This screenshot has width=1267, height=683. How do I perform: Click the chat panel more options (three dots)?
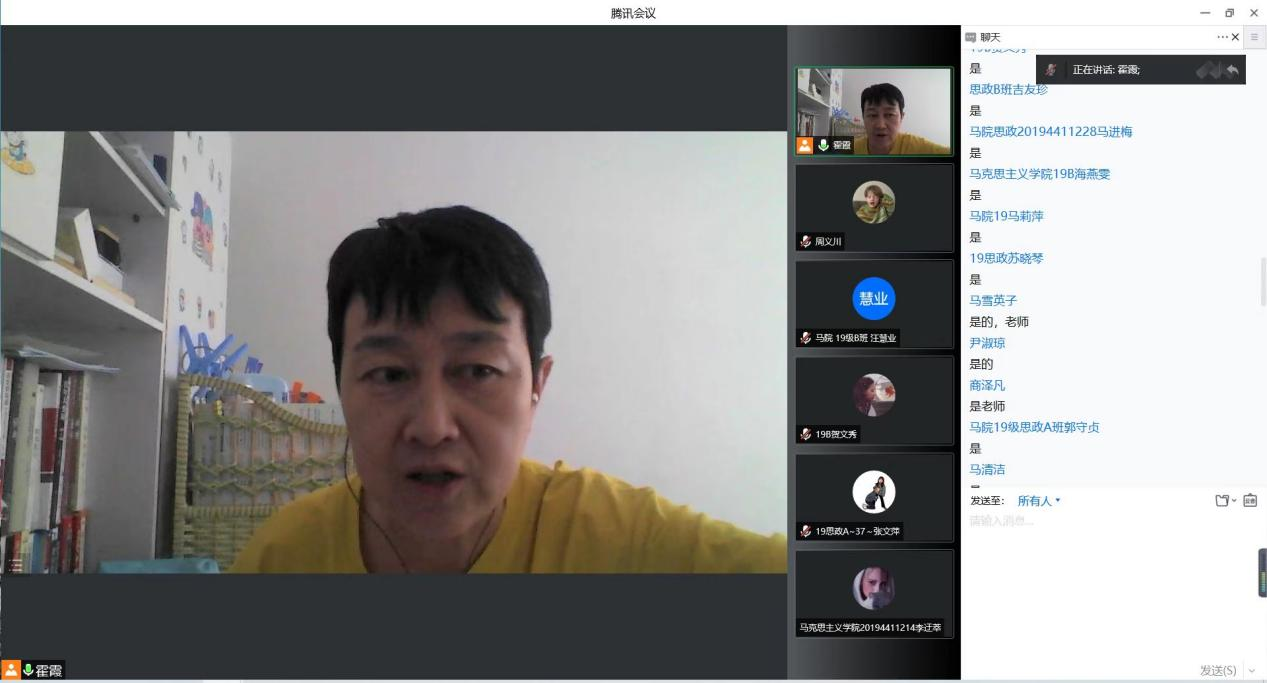click(x=1222, y=37)
